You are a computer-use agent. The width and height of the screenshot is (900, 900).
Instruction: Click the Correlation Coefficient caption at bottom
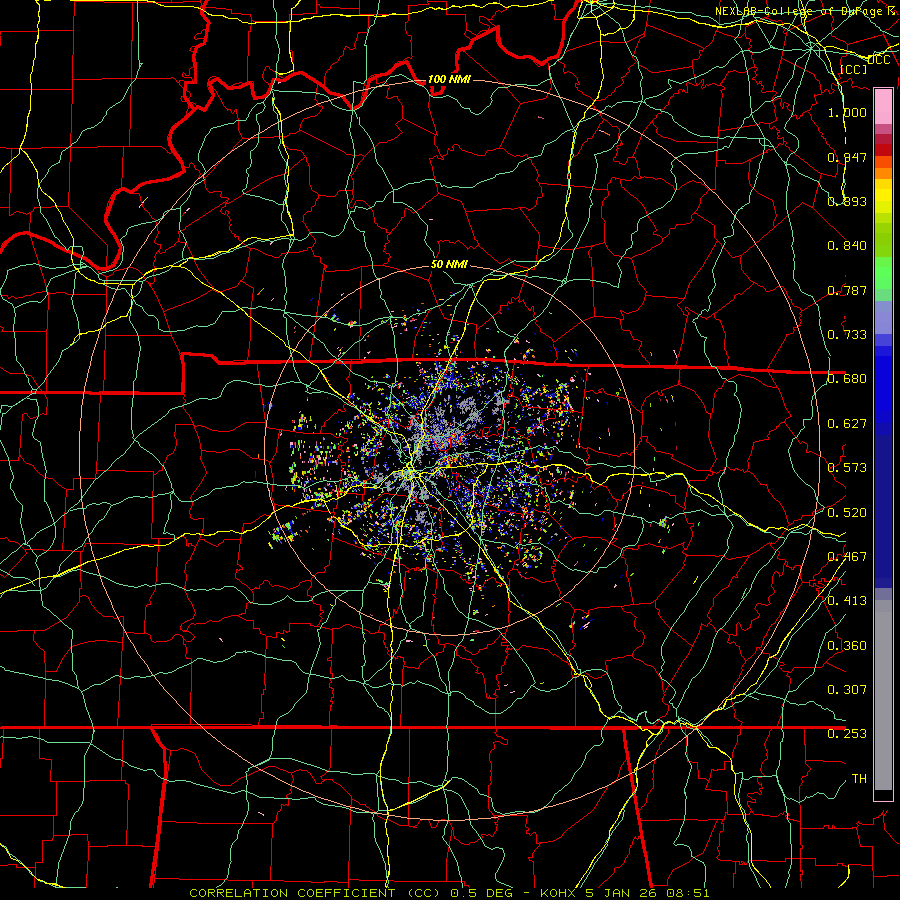click(449, 893)
